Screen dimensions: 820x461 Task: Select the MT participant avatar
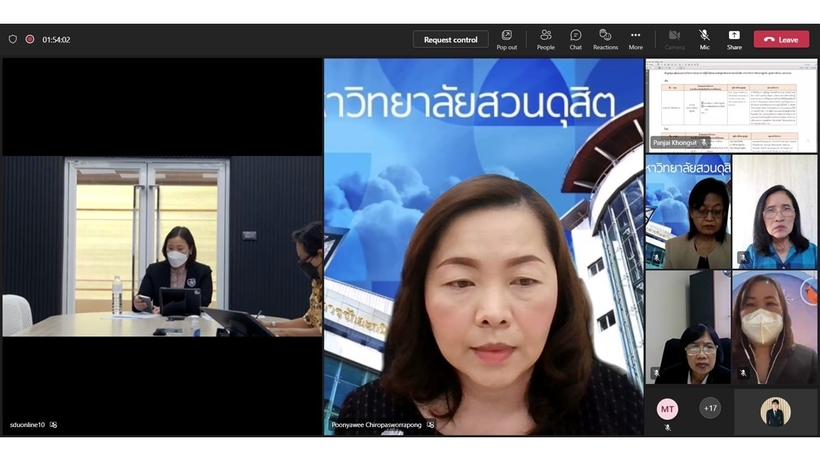(667, 408)
